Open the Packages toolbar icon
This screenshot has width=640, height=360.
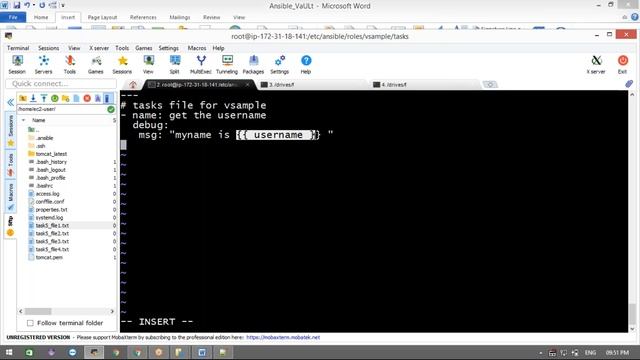pyautogui.click(x=253, y=64)
